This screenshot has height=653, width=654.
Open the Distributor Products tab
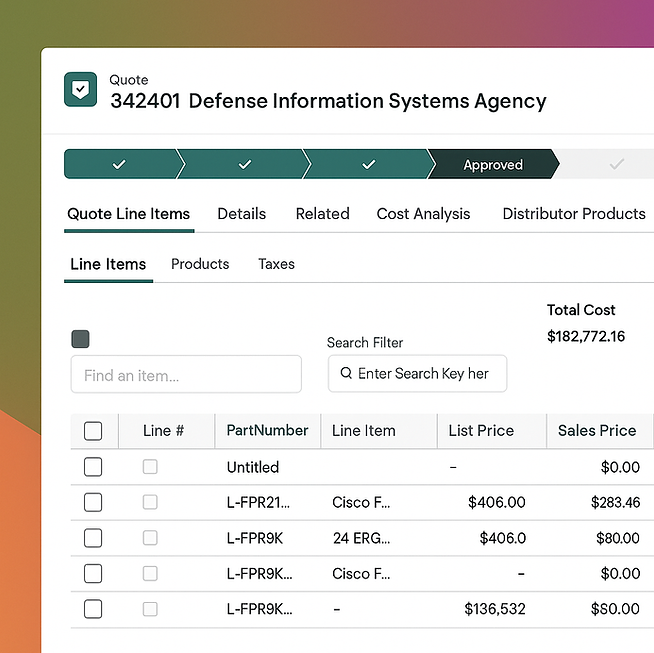point(574,214)
